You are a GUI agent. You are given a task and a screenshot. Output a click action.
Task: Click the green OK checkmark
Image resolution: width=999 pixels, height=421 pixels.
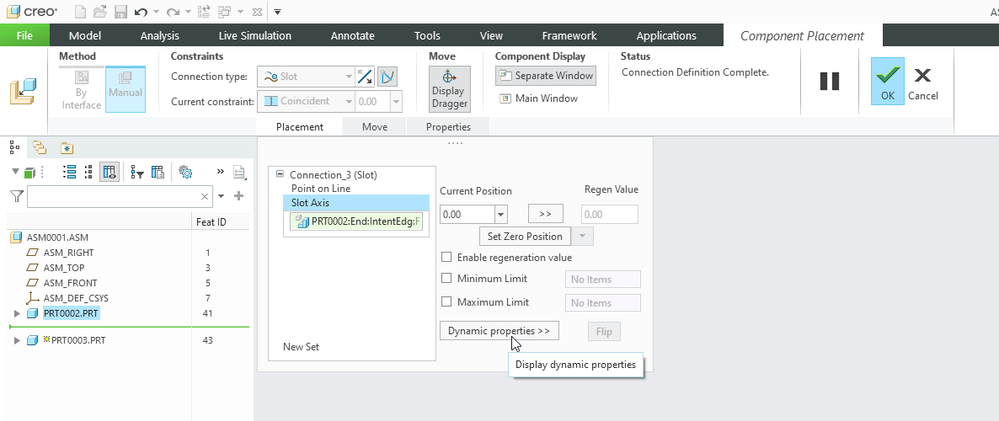click(888, 82)
